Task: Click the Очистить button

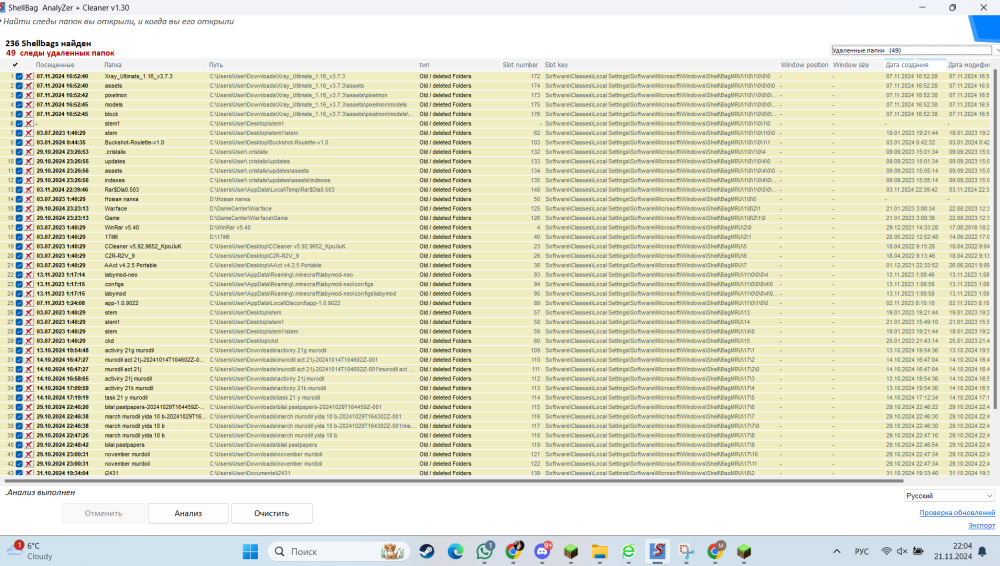Action: [272, 513]
